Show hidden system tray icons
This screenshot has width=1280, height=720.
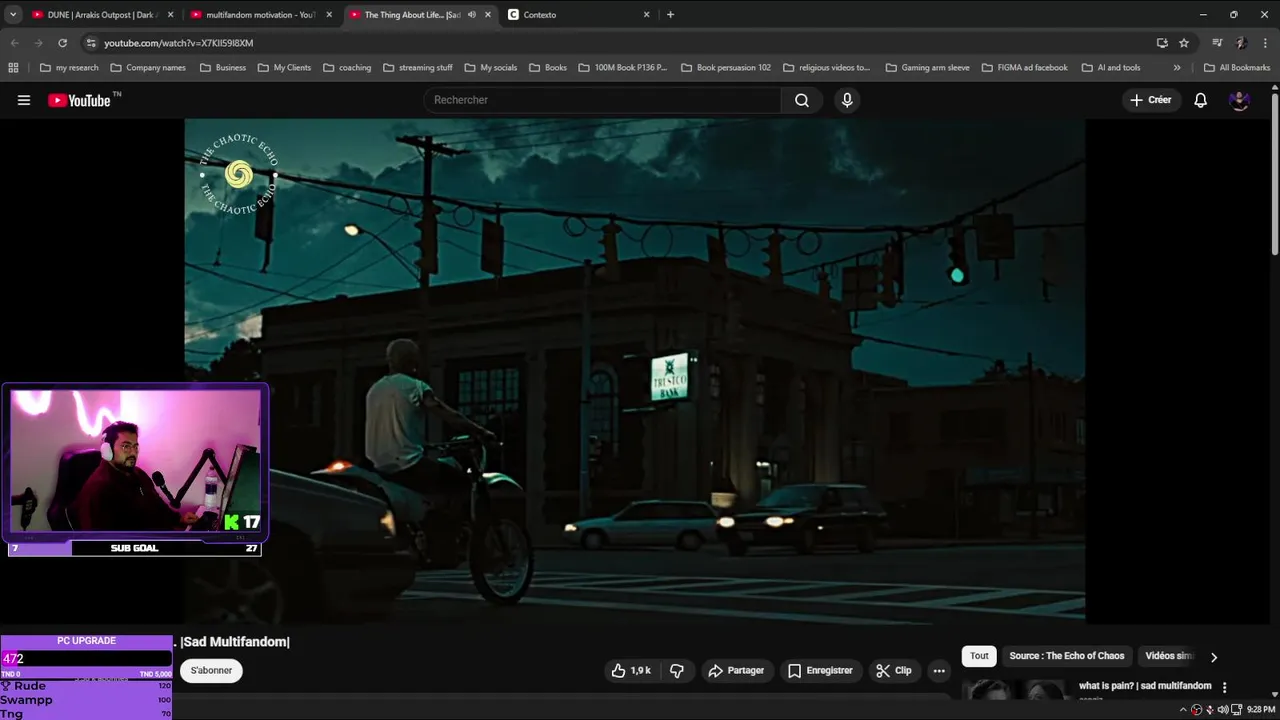click(1185, 709)
